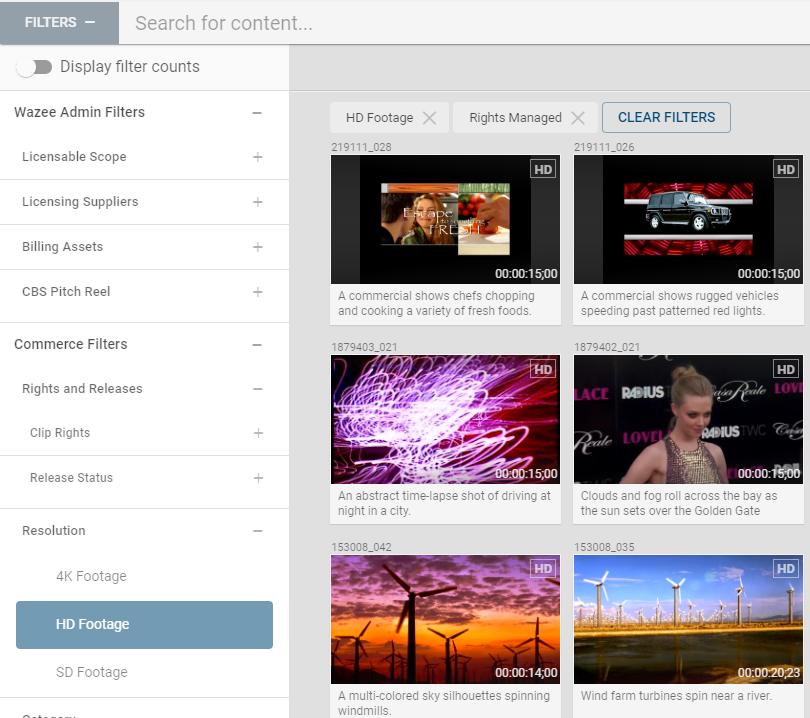Open the abstract purple time-lapse thumbnail

tap(445, 419)
